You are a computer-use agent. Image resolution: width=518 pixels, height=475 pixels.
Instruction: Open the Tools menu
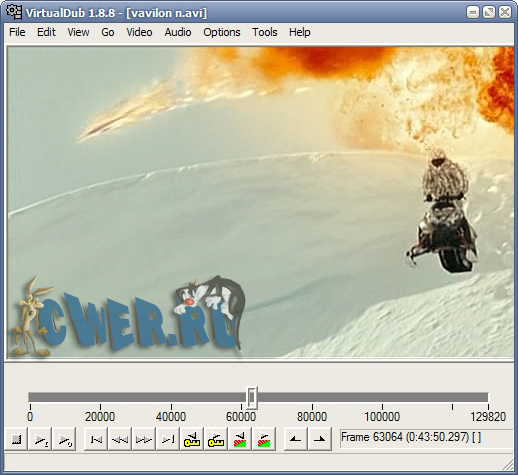[x=265, y=32]
